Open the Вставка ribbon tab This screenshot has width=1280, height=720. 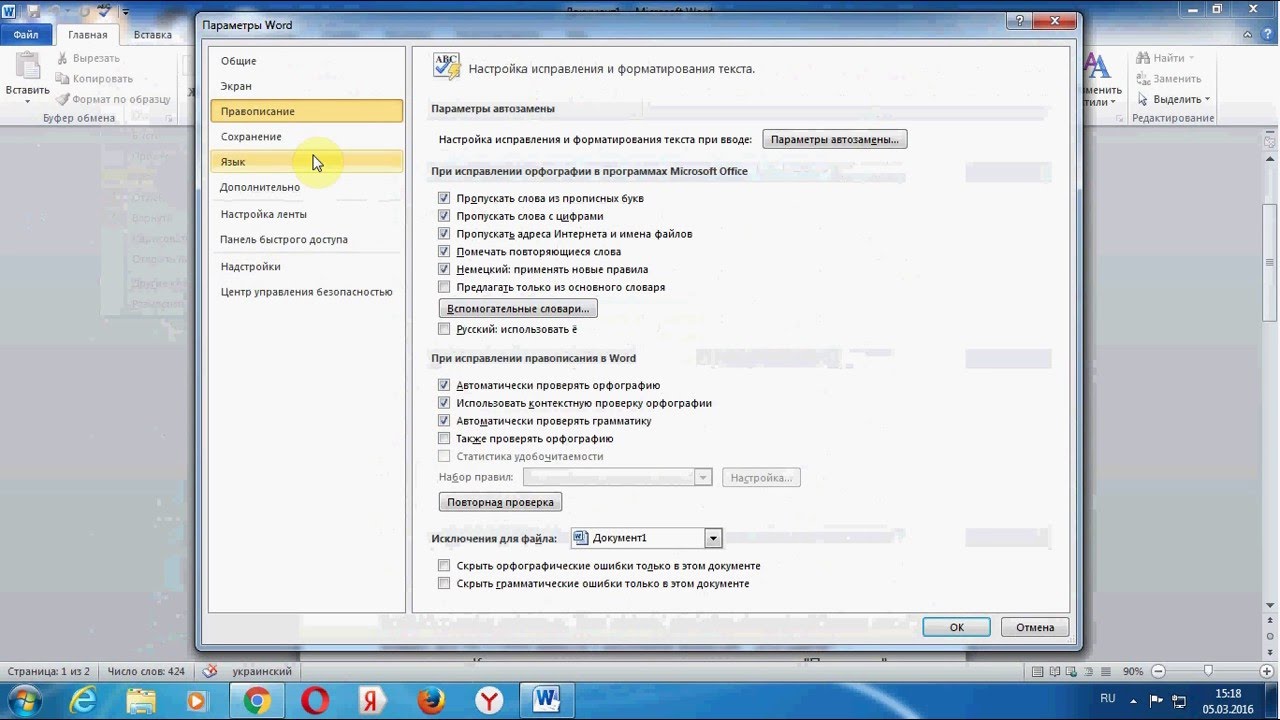pyautogui.click(x=152, y=35)
